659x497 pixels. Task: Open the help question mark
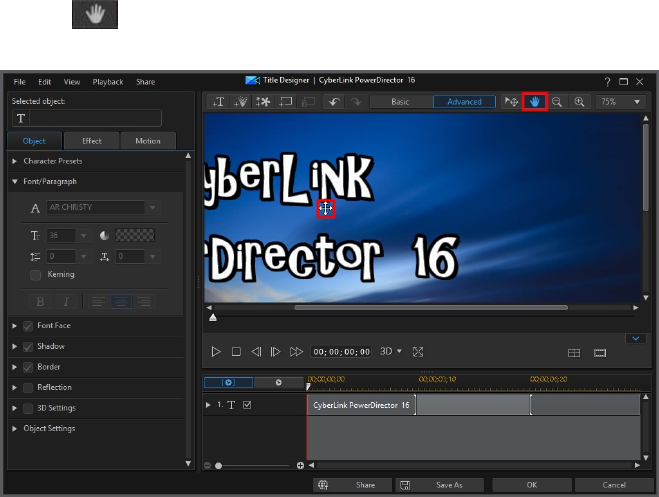(x=607, y=82)
